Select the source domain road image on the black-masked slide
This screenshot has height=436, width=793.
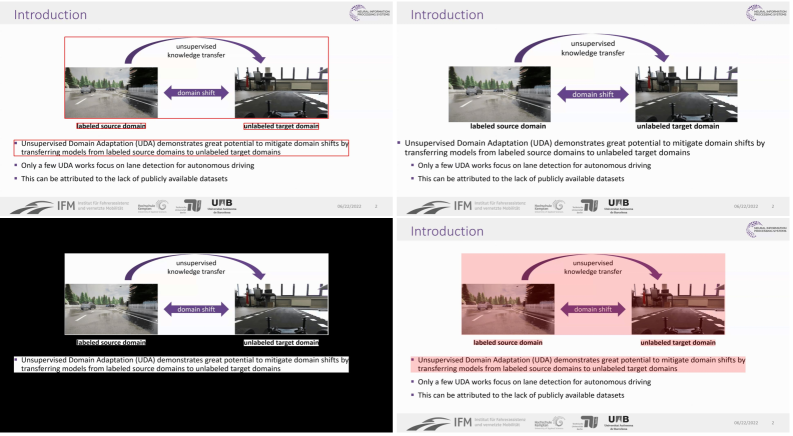pyautogui.click(x=111, y=309)
